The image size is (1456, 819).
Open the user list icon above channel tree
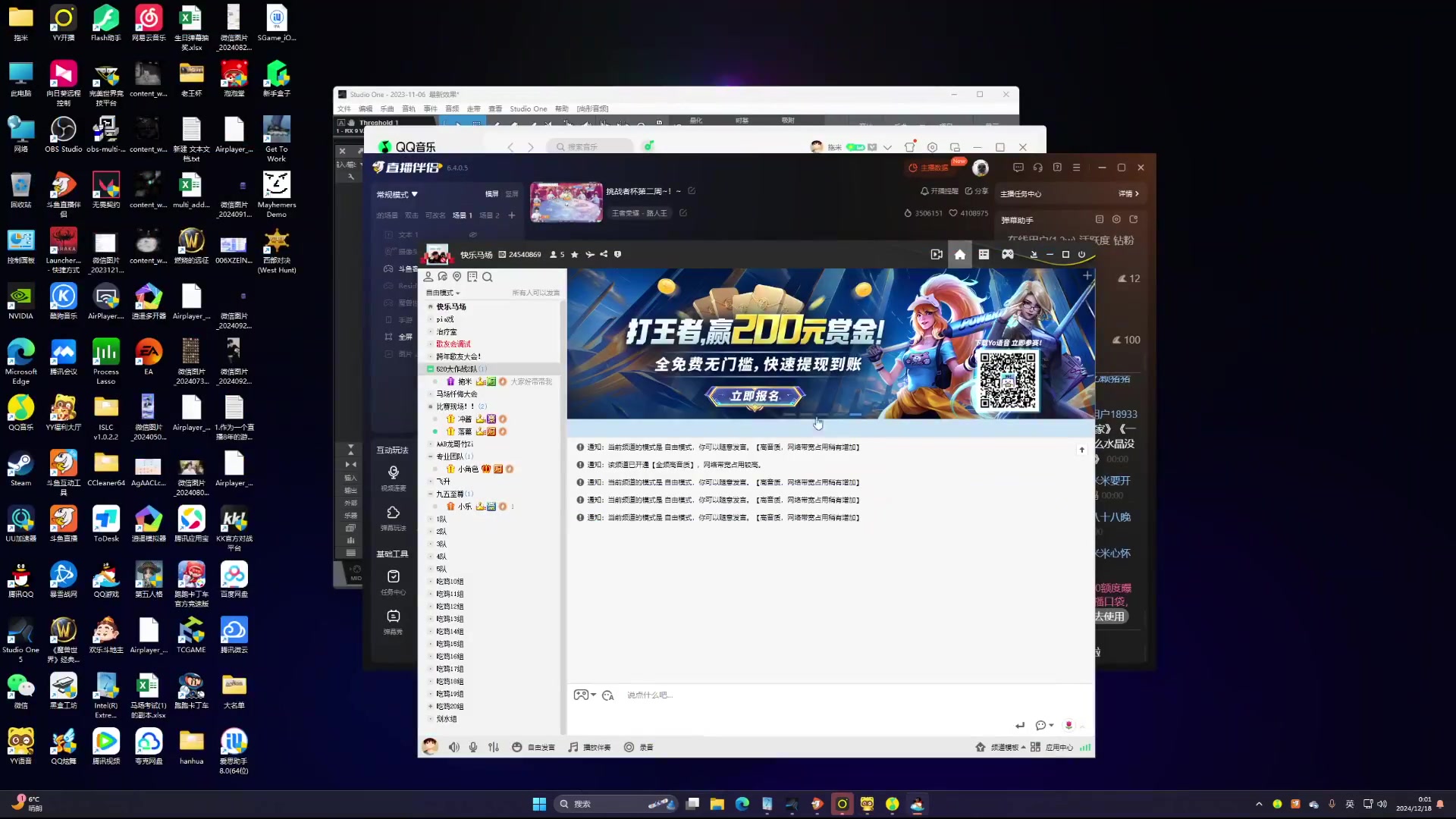[428, 277]
